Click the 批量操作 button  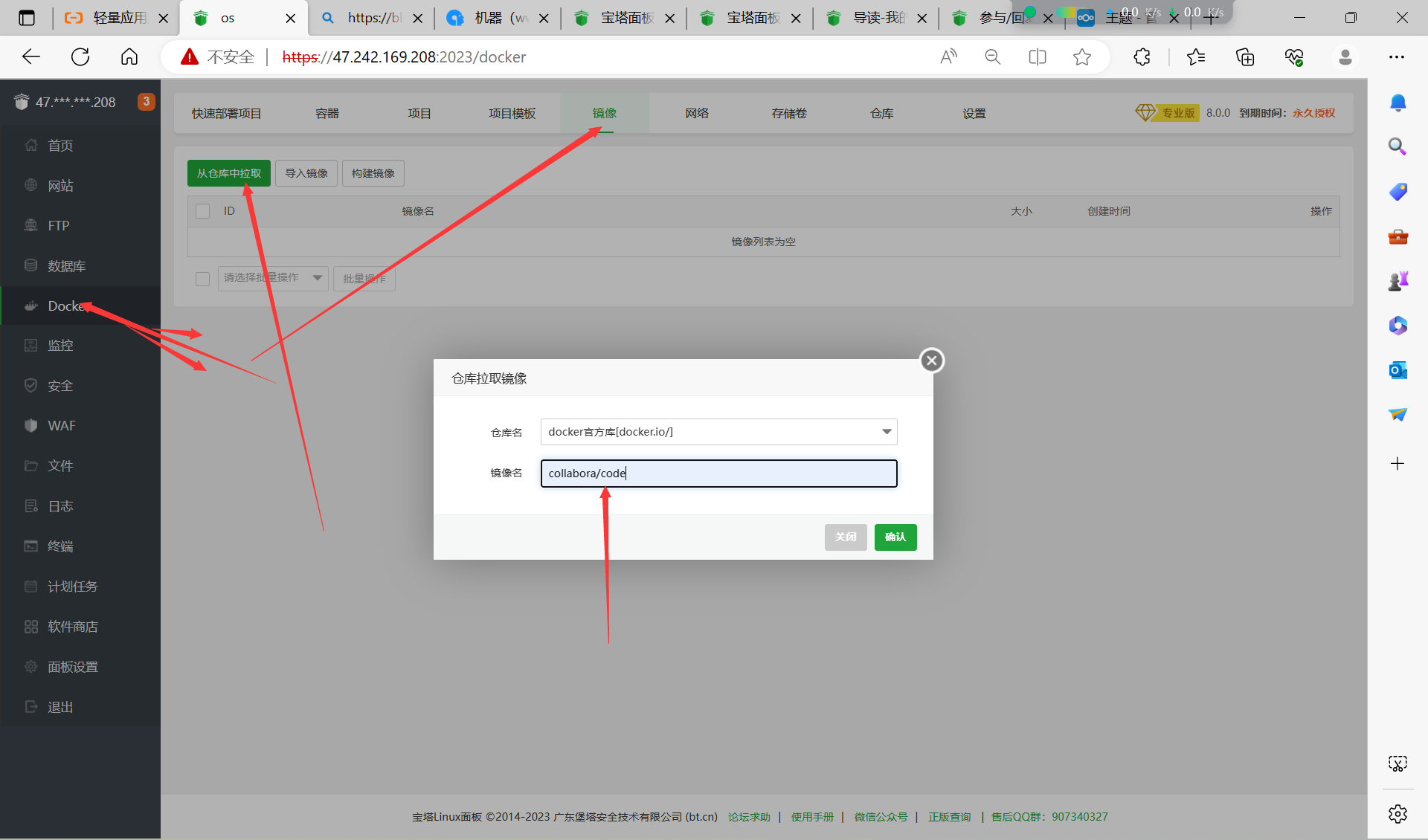[364, 279]
